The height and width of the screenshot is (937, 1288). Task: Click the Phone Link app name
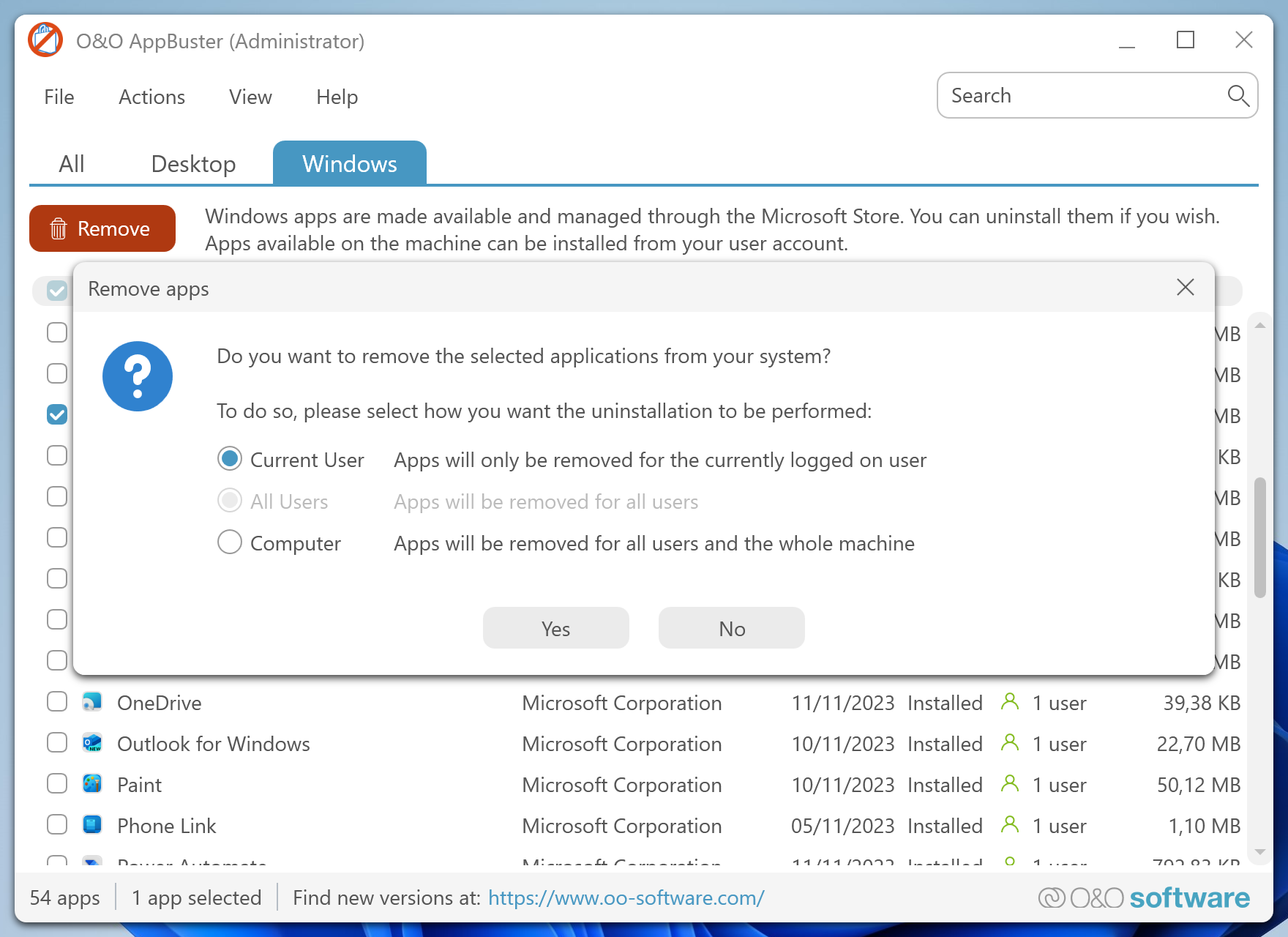pyautogui.click(x=167, y=826)
